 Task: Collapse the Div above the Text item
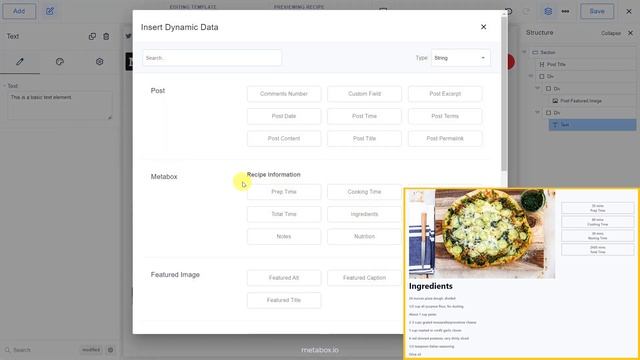[x=538, y=113]
